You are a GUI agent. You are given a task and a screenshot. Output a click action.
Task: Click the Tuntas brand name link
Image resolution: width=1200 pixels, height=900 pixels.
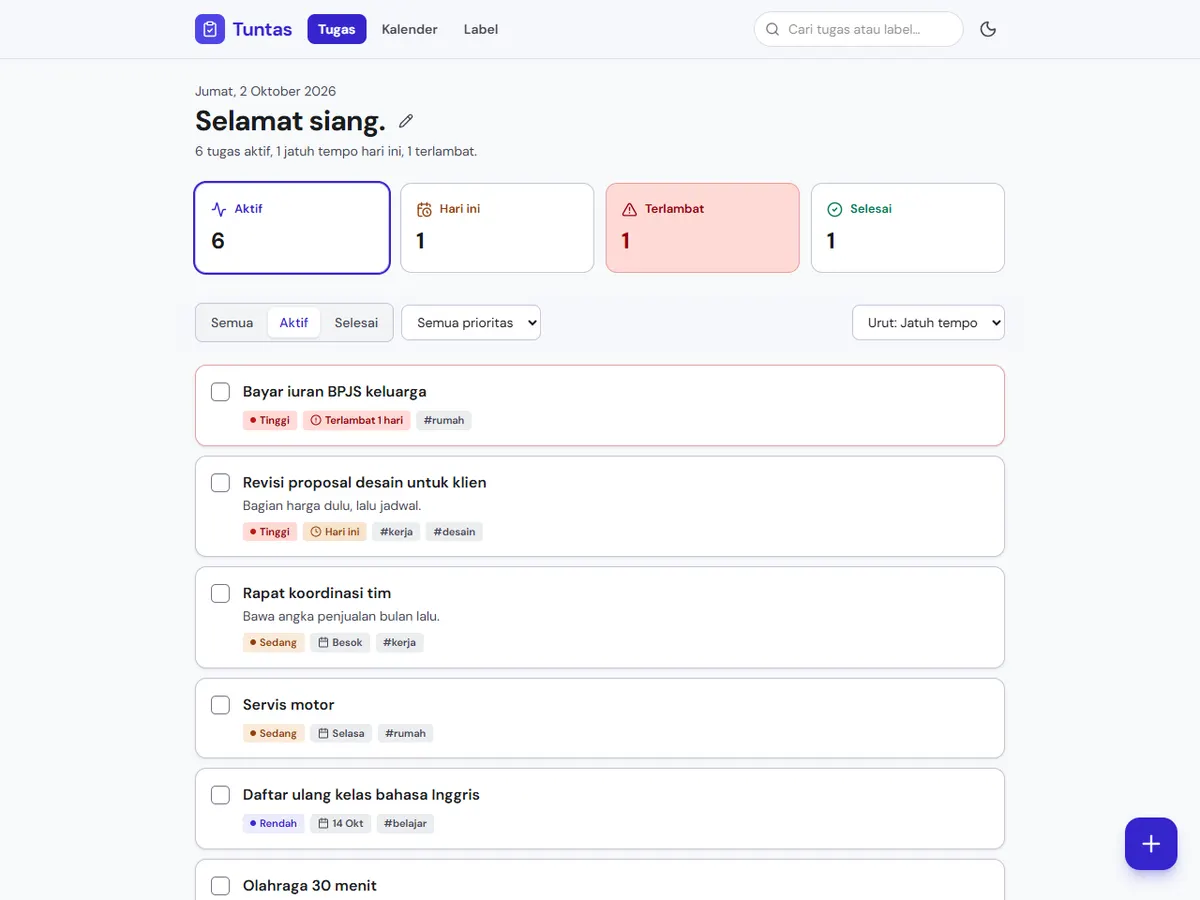pyautogui.click(x=262, y=29)
